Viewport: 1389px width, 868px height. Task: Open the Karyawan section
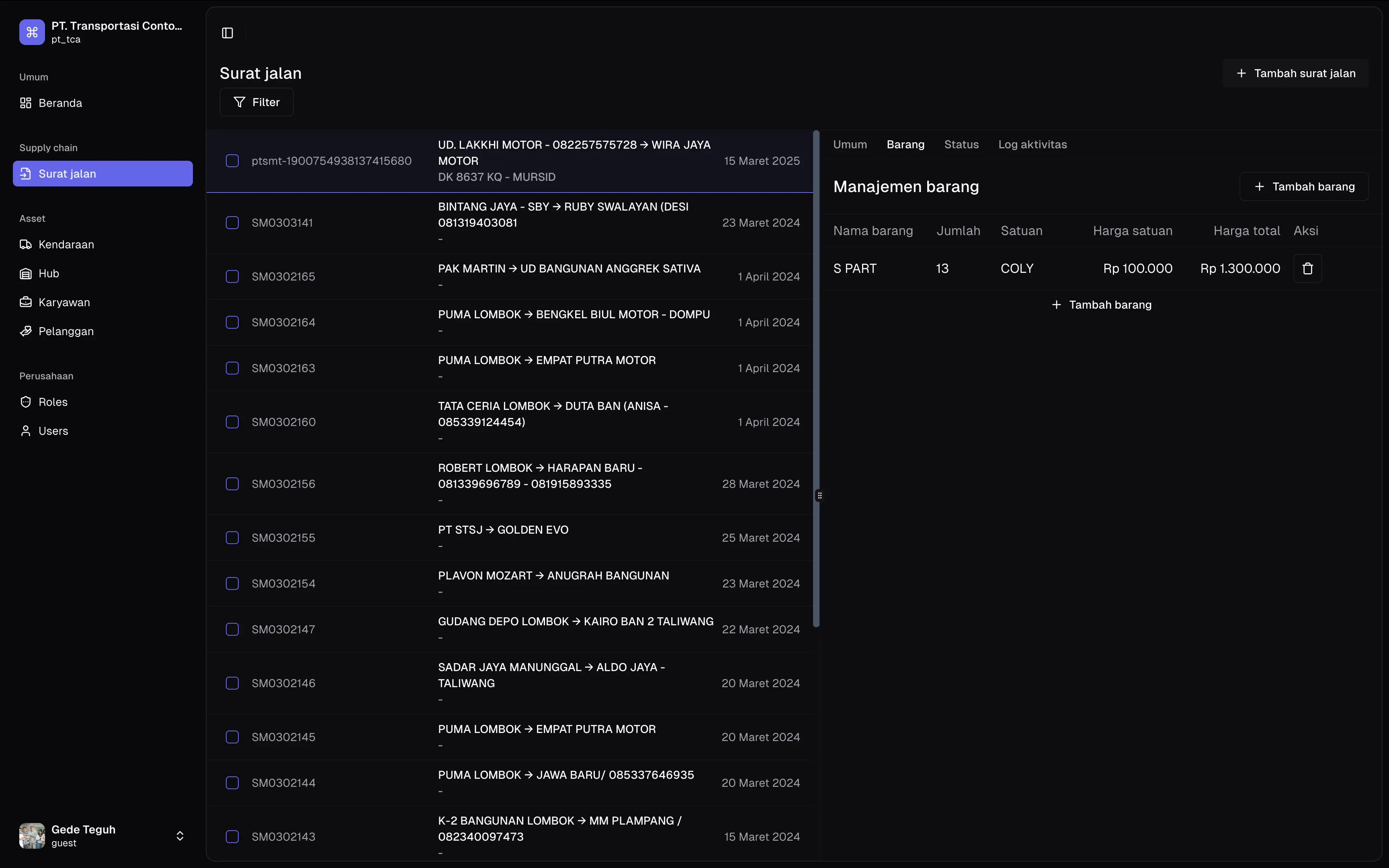click(x=64, y=303)
